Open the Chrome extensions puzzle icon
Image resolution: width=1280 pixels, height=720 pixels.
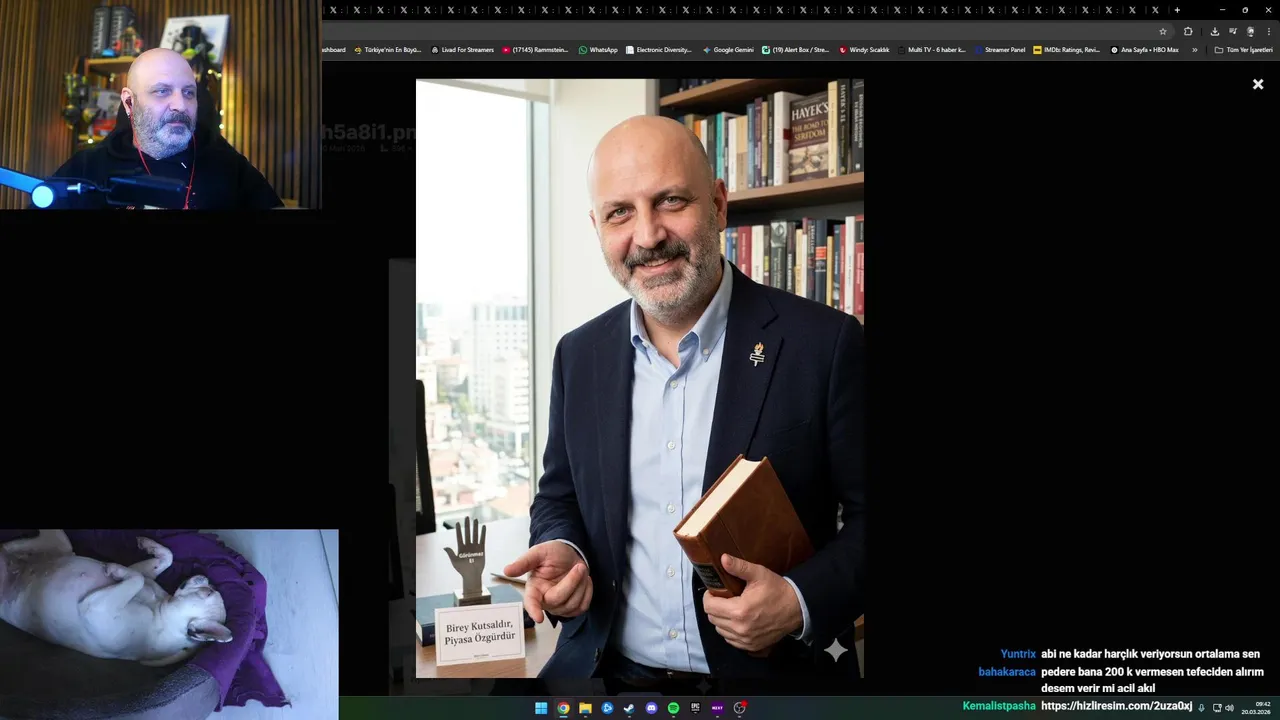[1188, 31]
